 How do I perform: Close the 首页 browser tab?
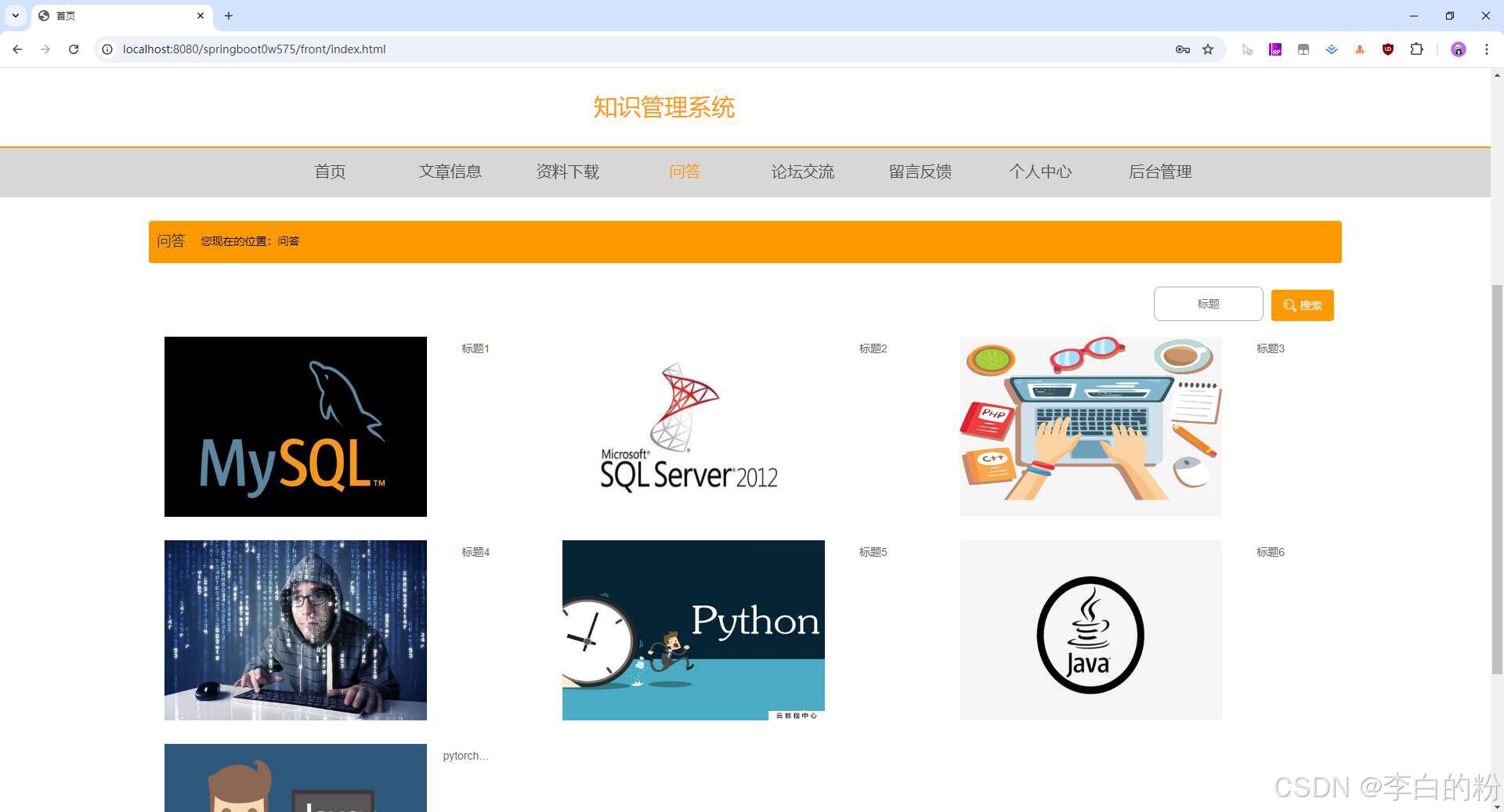tap(201, 16)
